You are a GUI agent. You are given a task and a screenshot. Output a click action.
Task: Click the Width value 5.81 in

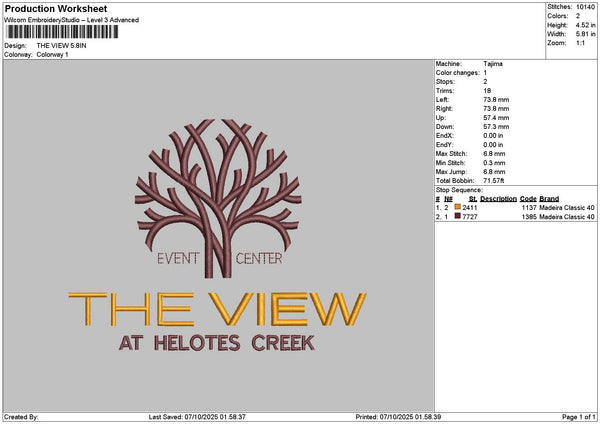(585, 34)
